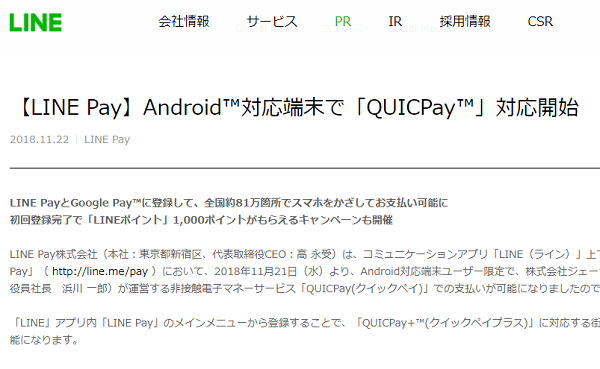This screenshot has width=600, height=369.
Task: Open the サービス menu
Action: point(272,21)
